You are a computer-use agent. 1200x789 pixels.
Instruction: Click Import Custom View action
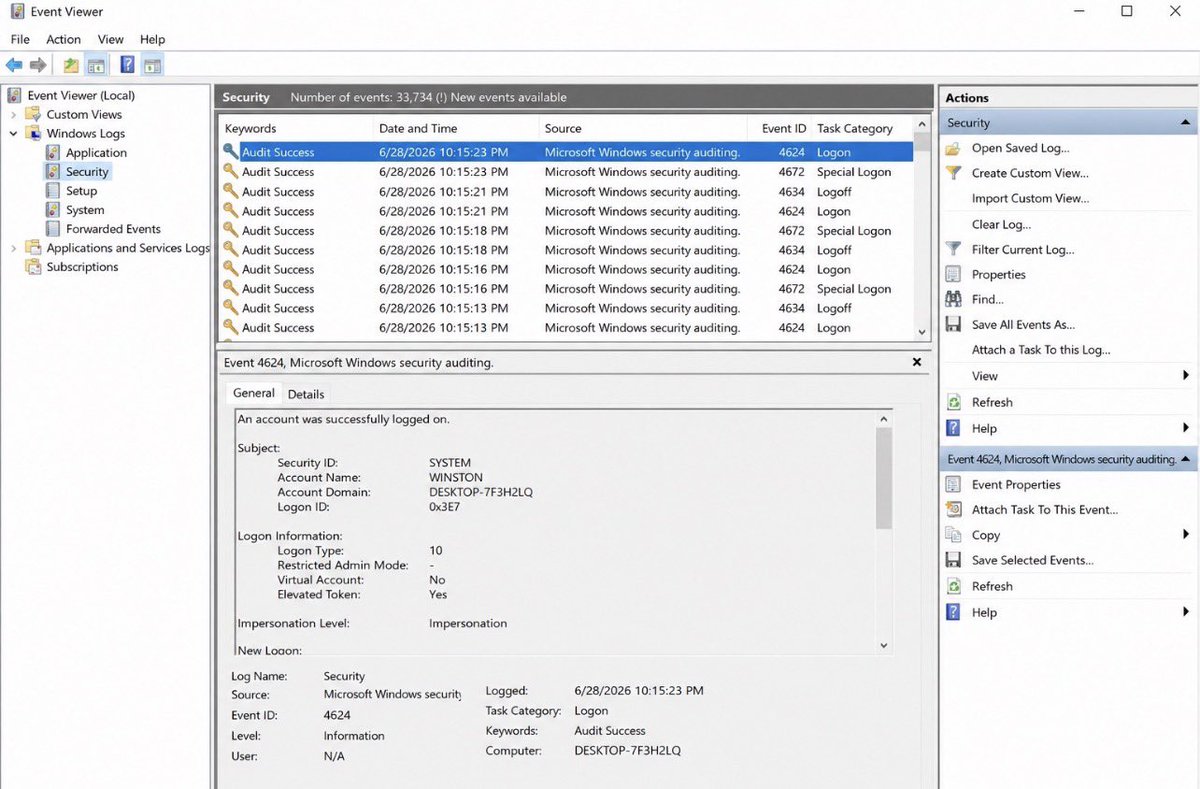click(1030, 198)
